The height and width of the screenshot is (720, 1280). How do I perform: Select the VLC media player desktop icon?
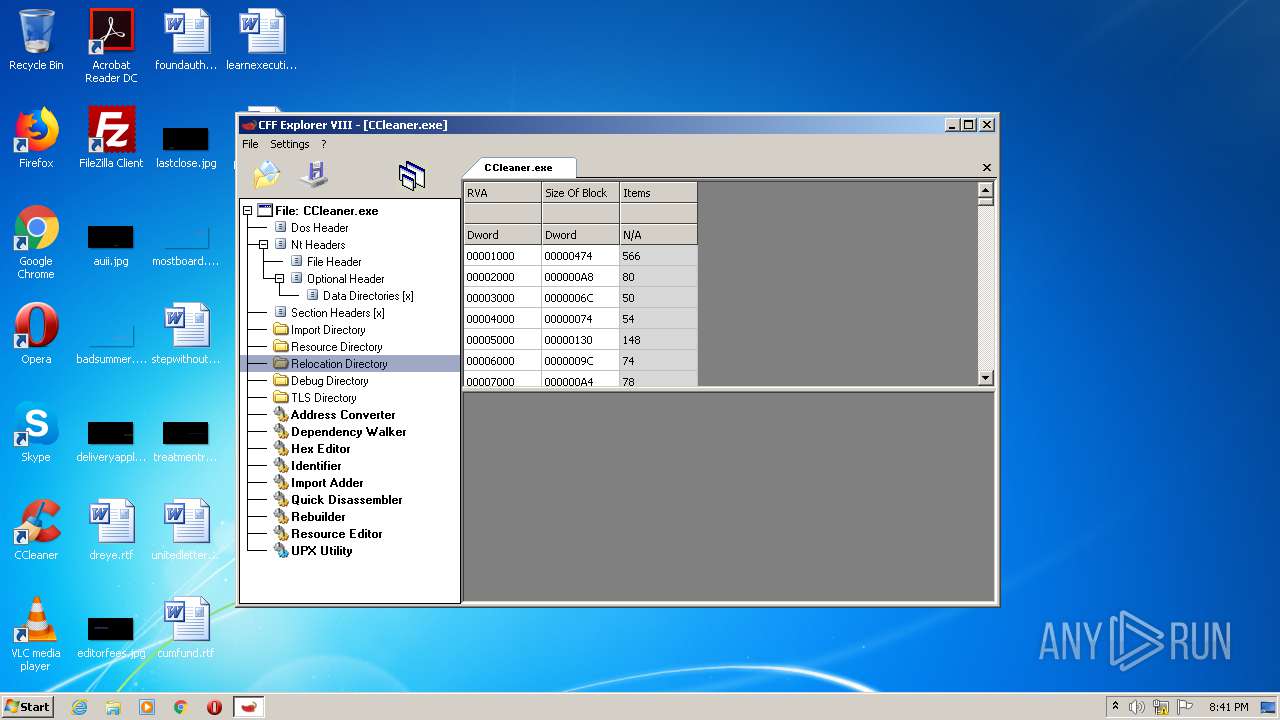click(x=36, y=634)
